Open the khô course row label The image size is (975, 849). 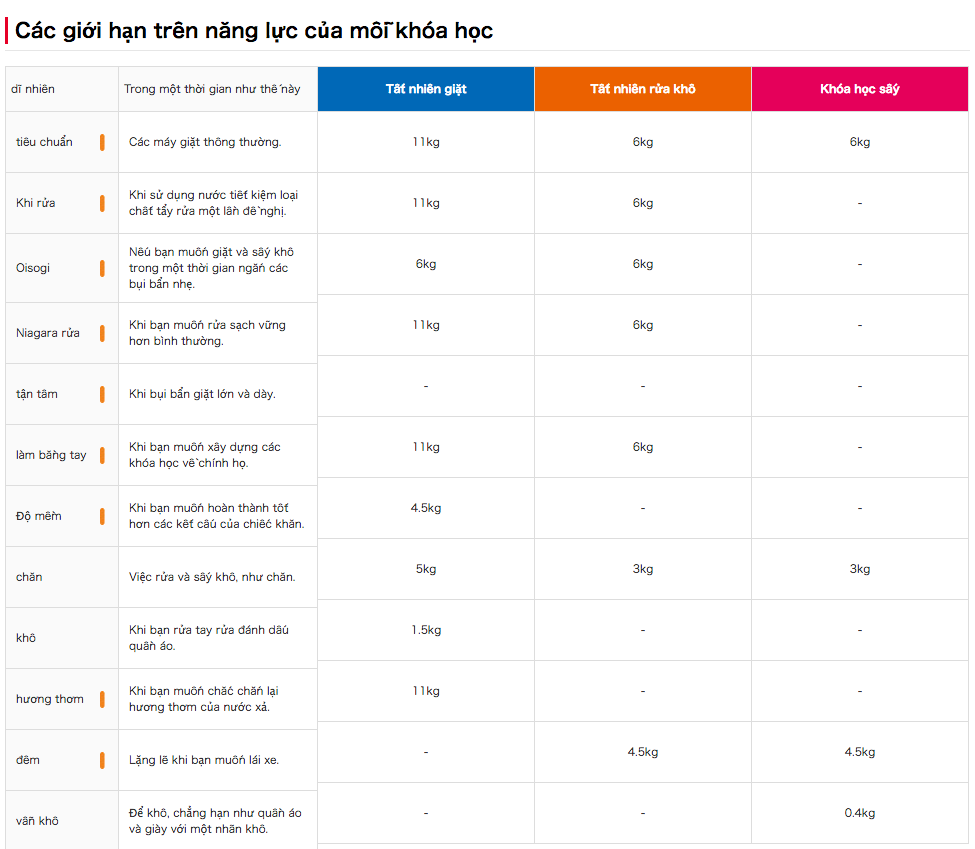26,638
